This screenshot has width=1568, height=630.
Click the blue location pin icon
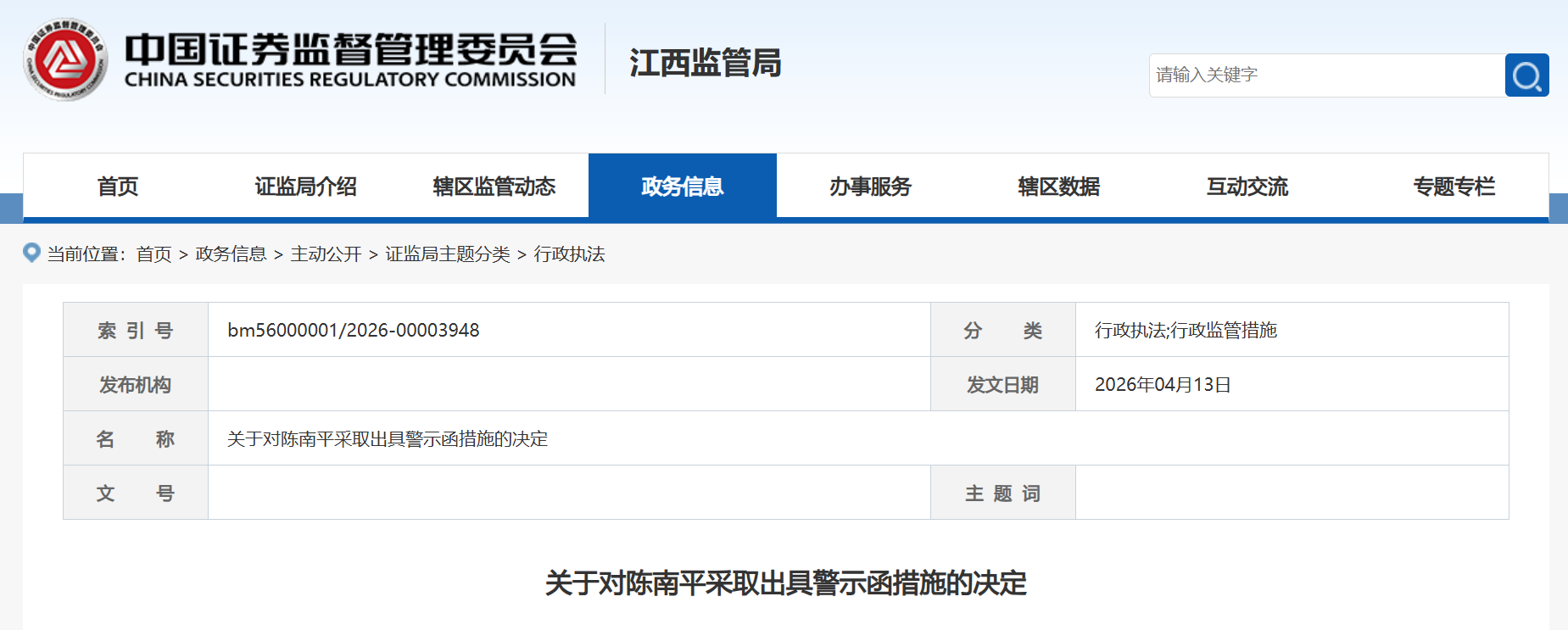click(31, 253)
